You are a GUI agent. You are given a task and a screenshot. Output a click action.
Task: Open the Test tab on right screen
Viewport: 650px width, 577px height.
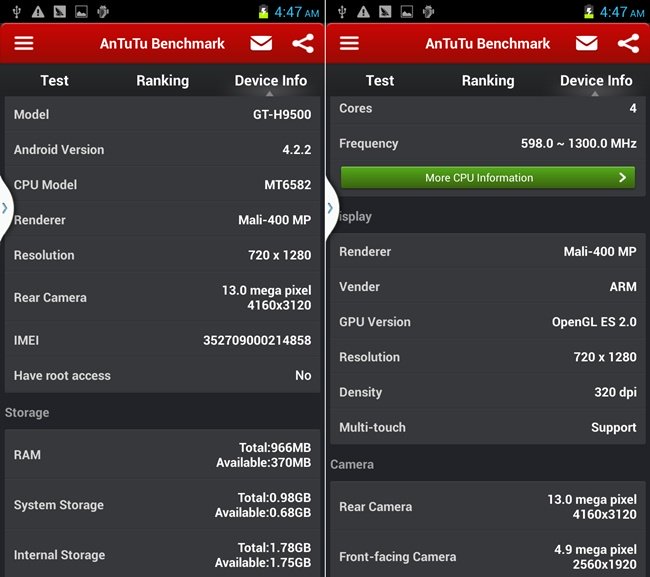point(380,81)
